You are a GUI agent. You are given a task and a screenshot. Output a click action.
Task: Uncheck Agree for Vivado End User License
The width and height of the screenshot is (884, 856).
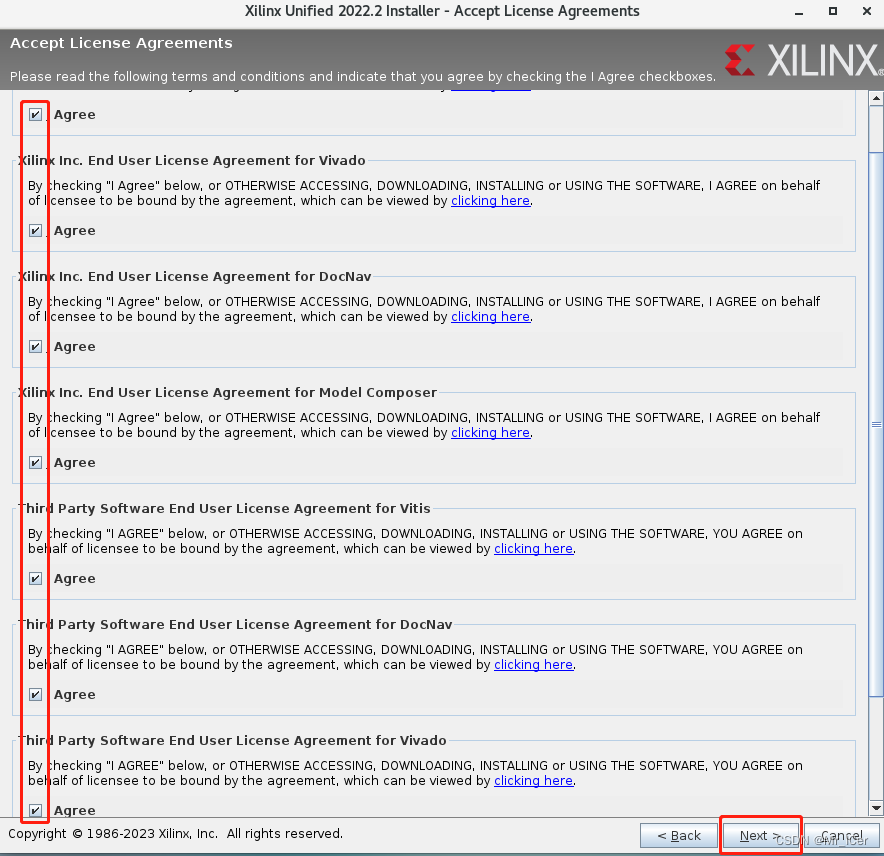(x=35, y=231)
